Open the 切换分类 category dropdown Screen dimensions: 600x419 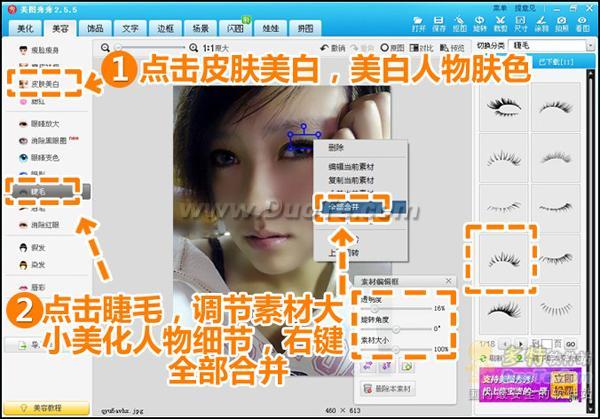[x=551, y=46]
